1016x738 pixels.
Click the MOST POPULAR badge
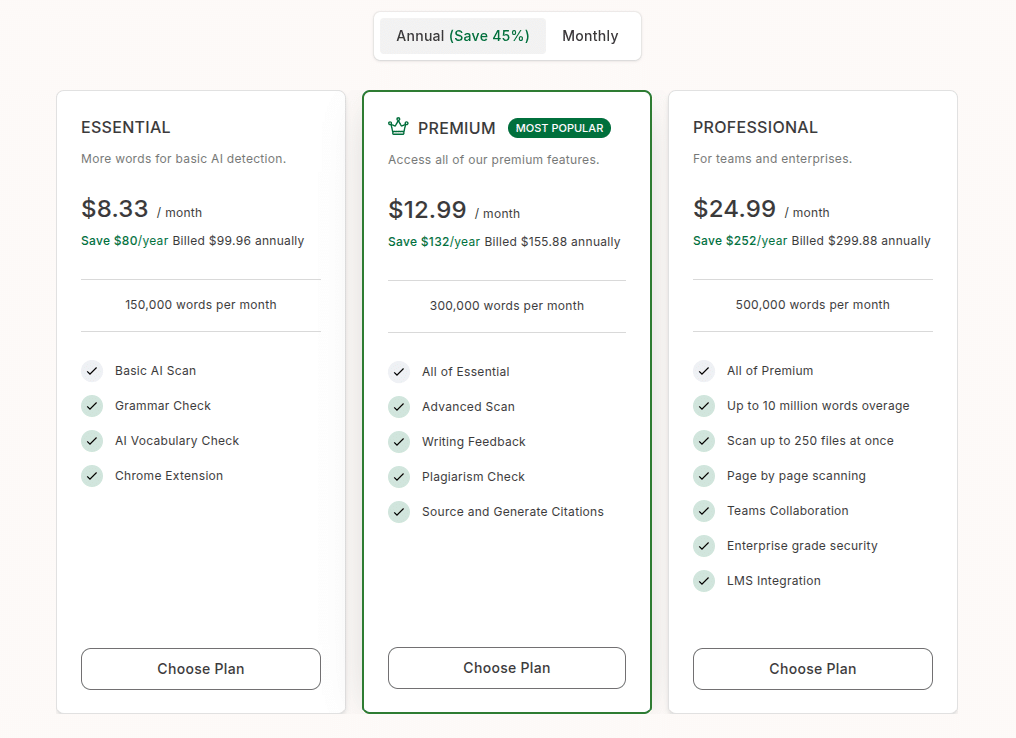pos(559,128)
